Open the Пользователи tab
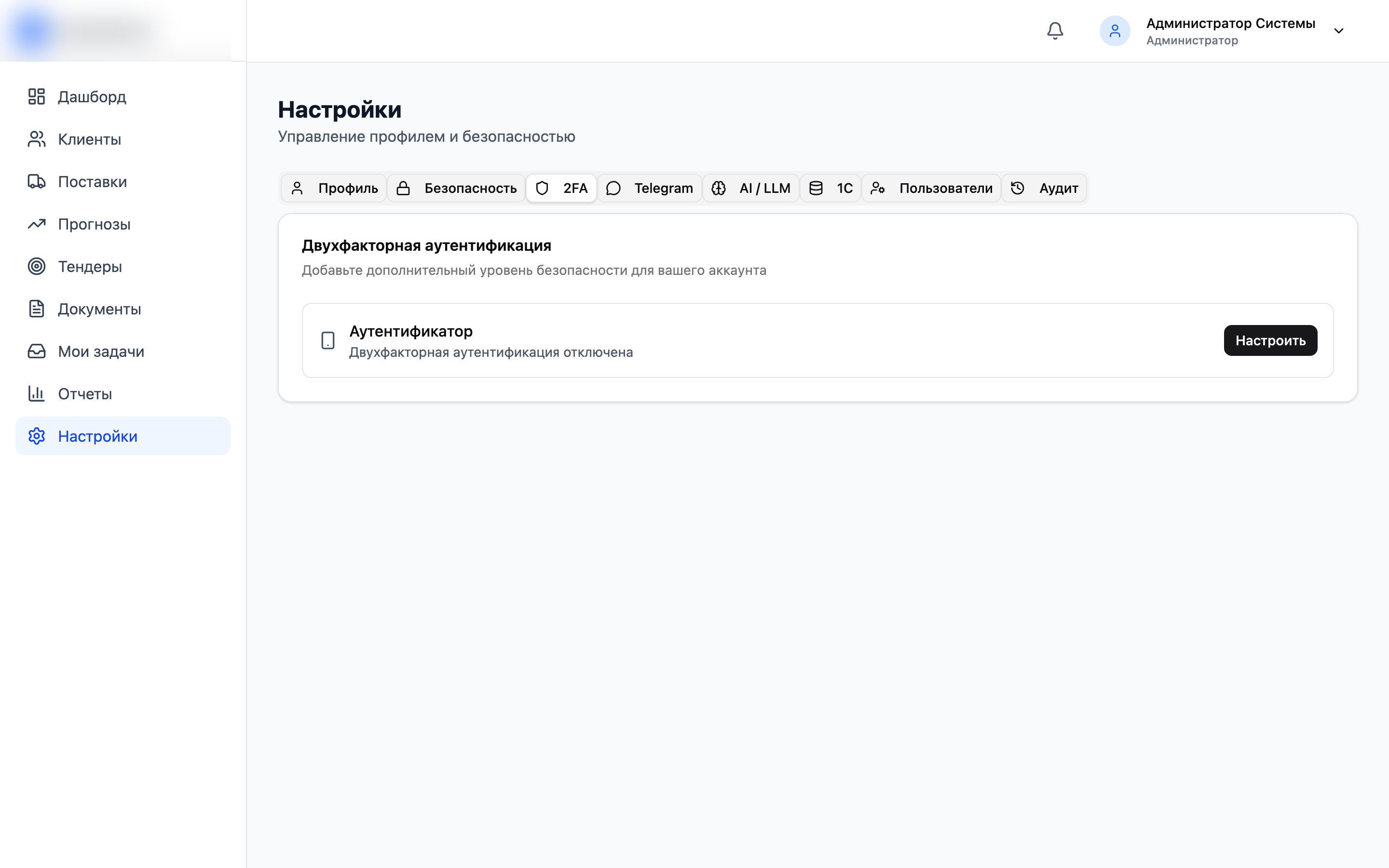 (932, 188)
